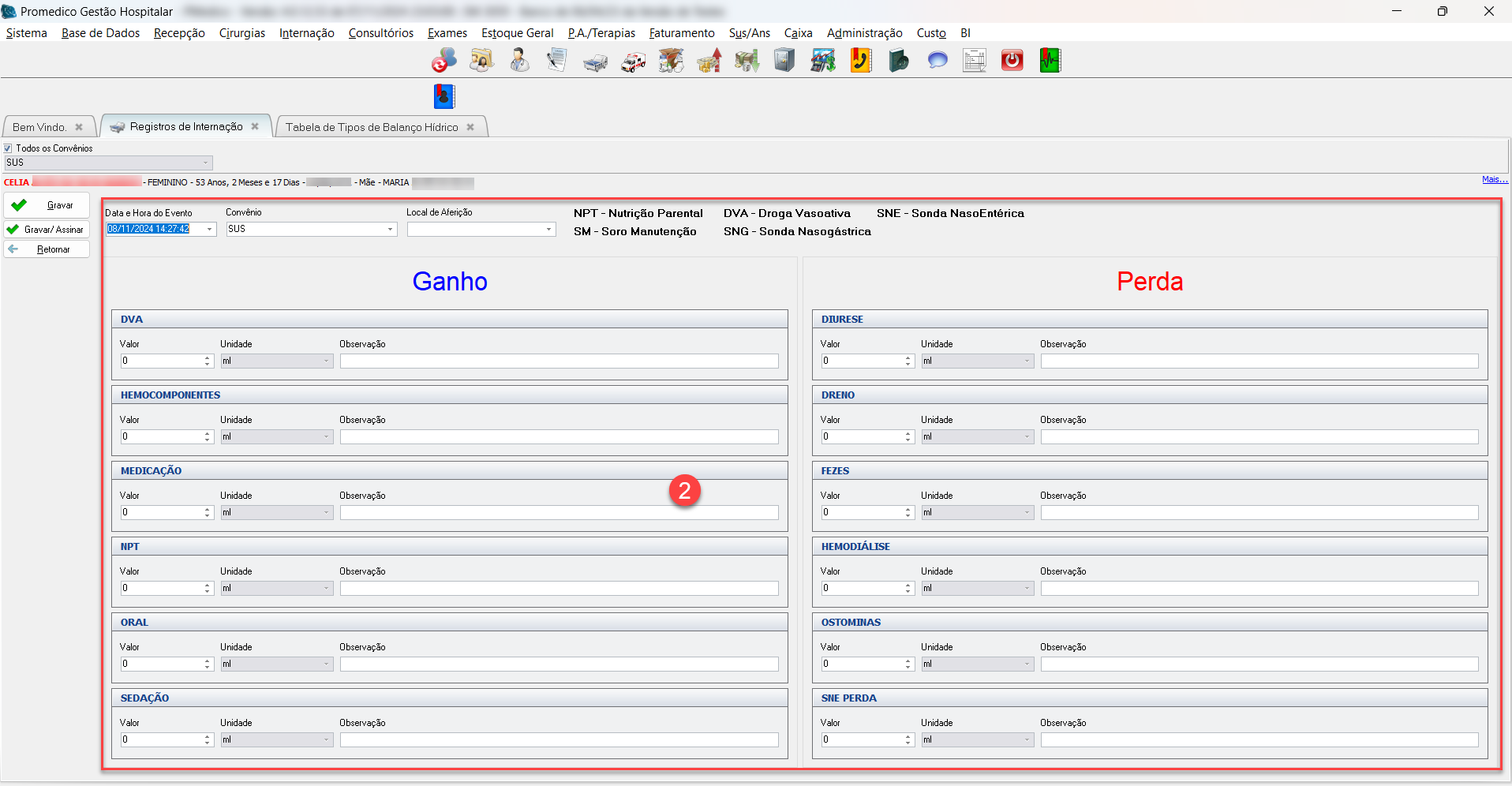Click the DIURESE Observação text field

(1259, 361)
